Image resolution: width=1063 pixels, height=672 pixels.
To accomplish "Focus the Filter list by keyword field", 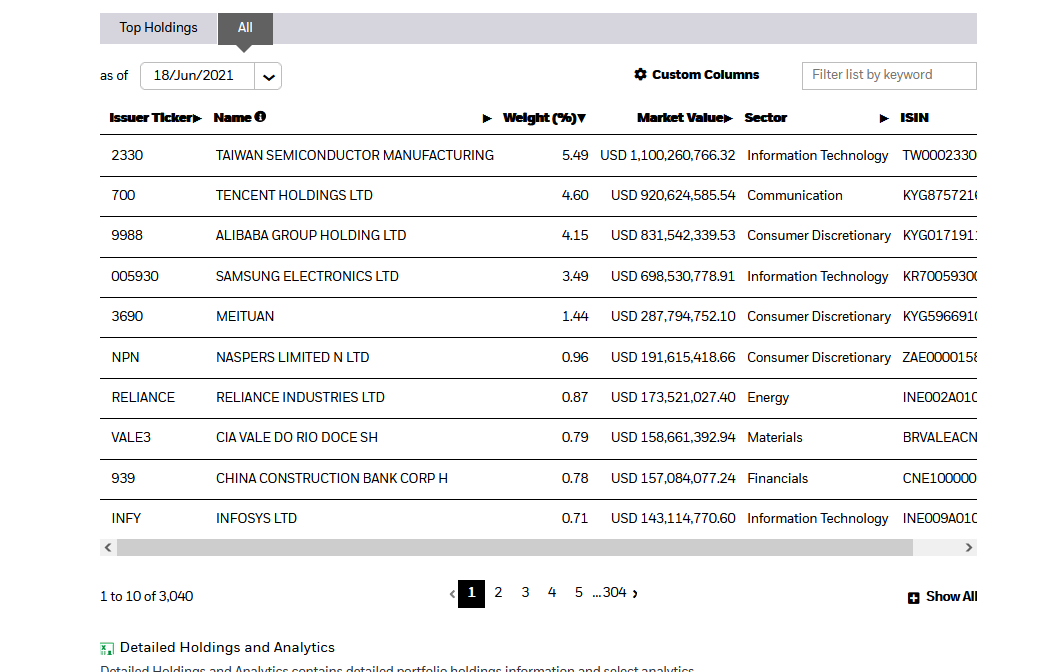I will tap(889, 75).
